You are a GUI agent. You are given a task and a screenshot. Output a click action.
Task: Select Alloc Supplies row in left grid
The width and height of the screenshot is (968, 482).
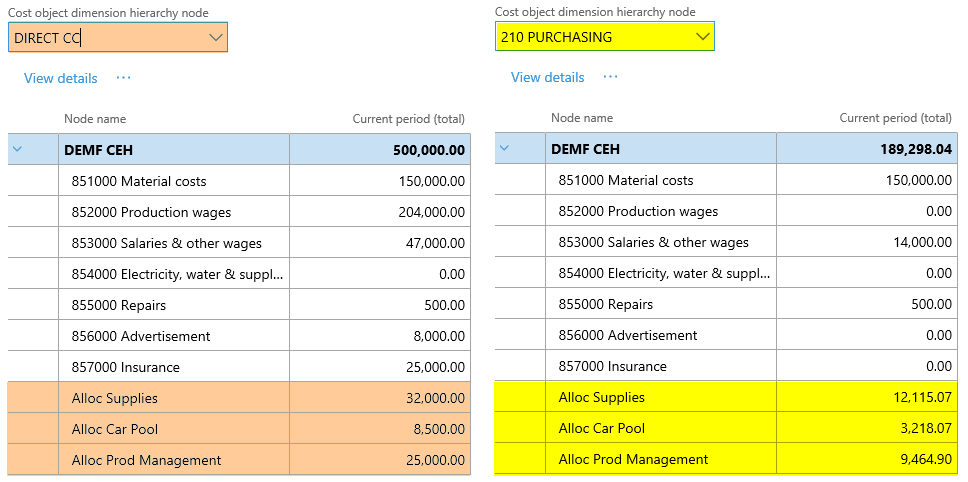[x=115, y=398]
